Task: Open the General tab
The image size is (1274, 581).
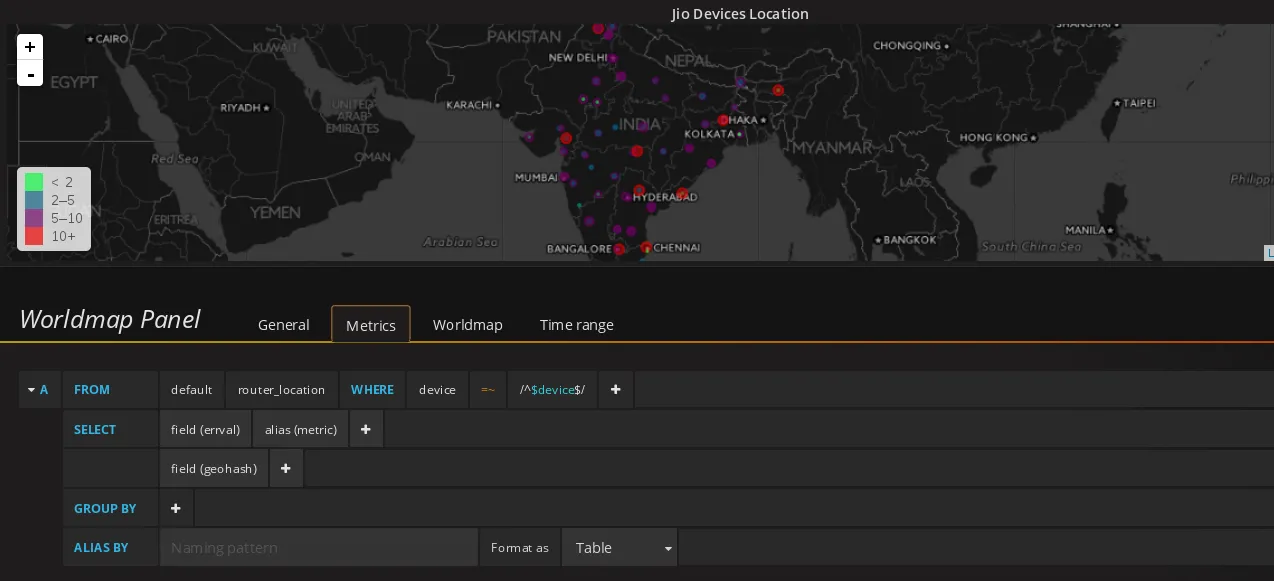Action: [283, 324]
